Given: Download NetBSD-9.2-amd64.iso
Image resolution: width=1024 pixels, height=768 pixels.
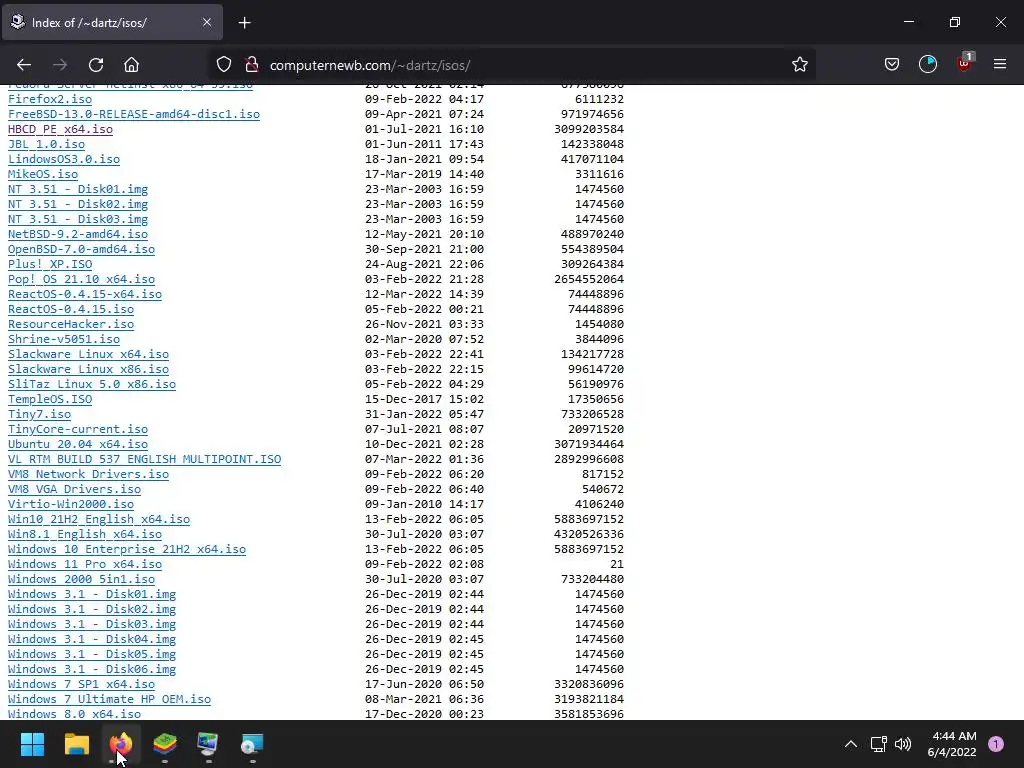Looking at the screenshot, I should (78, 234).
